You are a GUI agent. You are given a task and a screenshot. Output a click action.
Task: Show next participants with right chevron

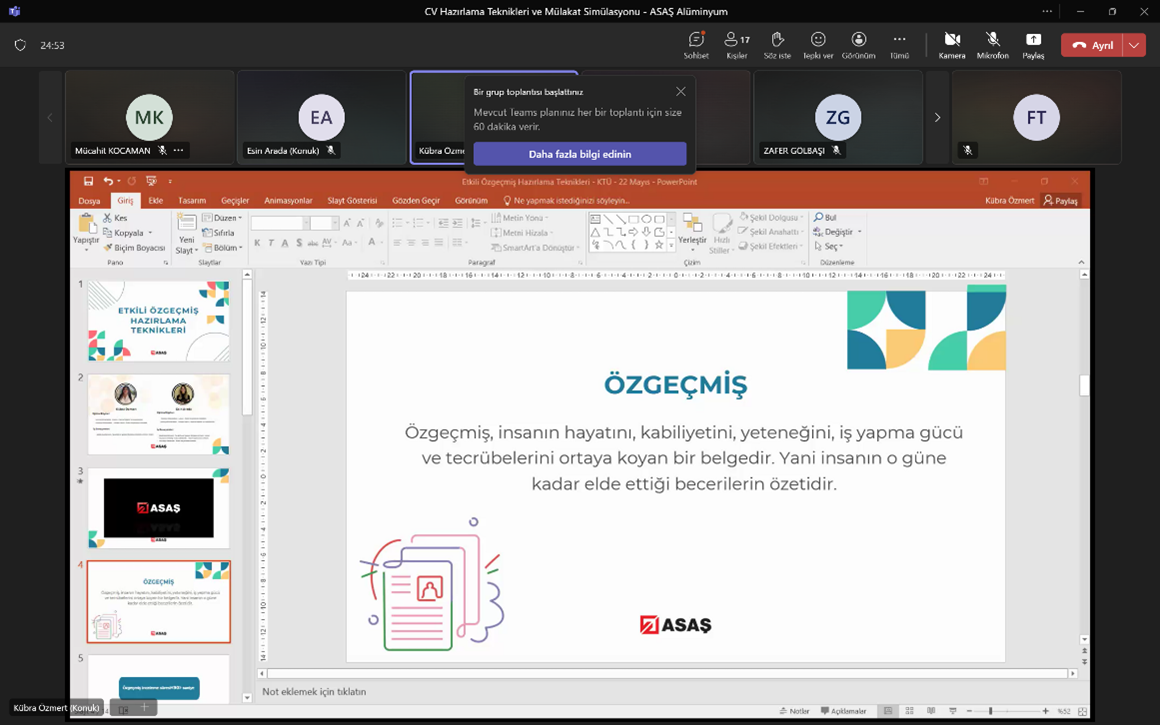[937, 117]
